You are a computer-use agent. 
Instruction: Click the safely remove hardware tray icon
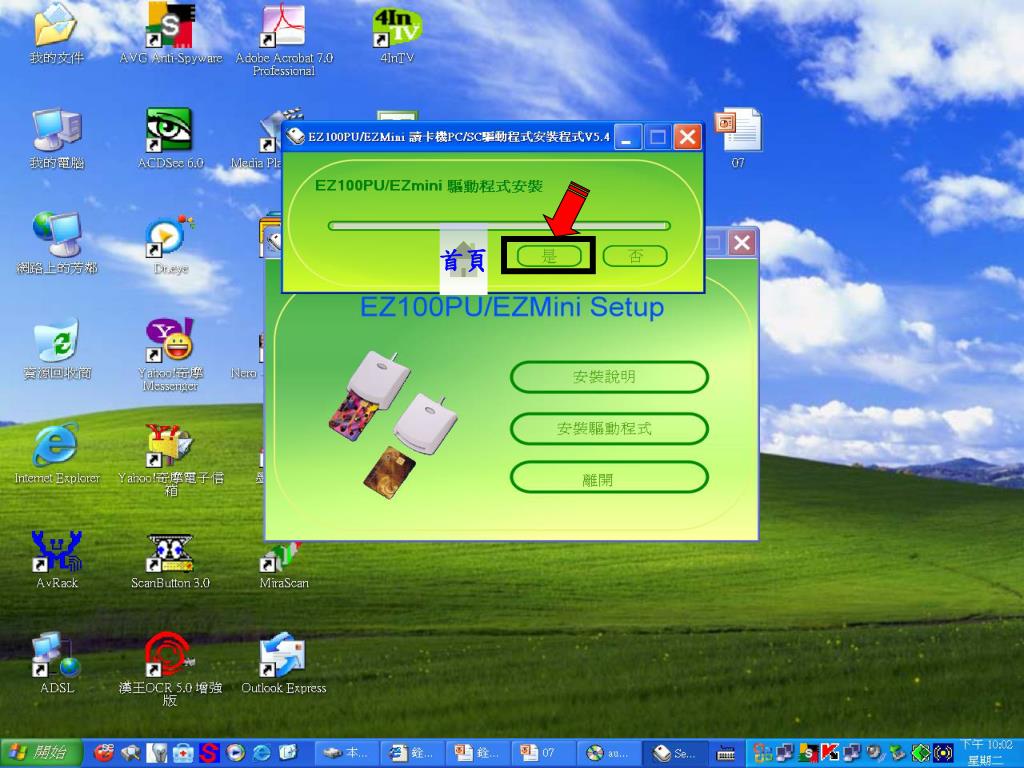[898, 753]
